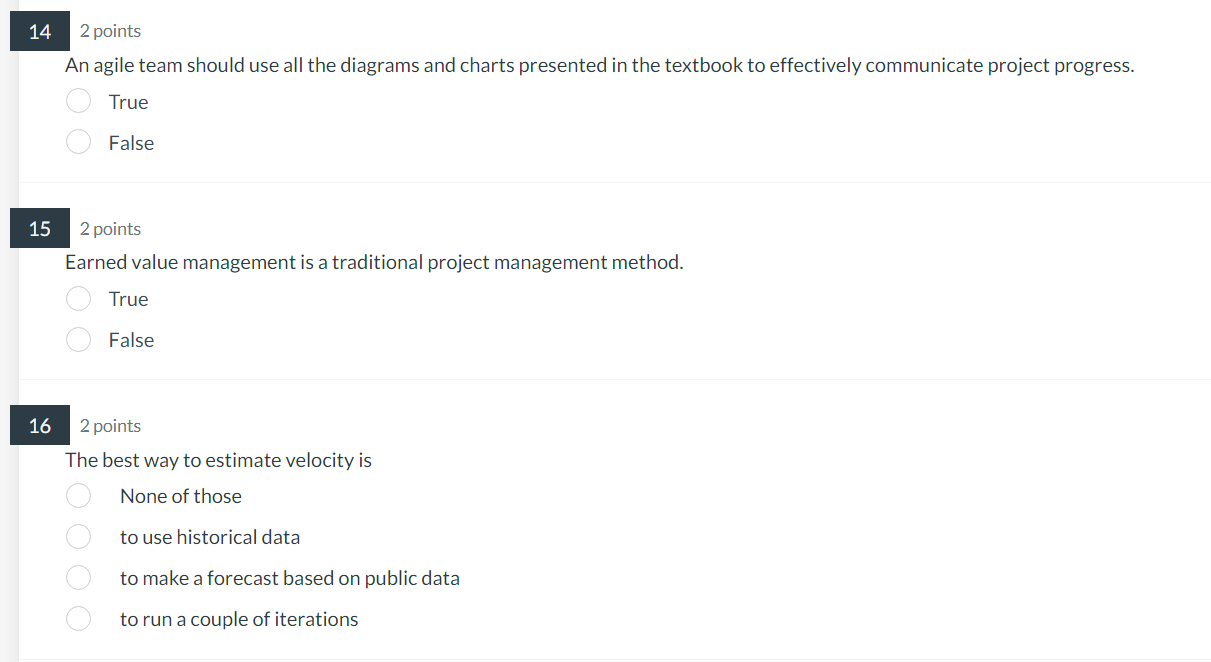
Task: Select False for question 15
Action: click(78, 339)
